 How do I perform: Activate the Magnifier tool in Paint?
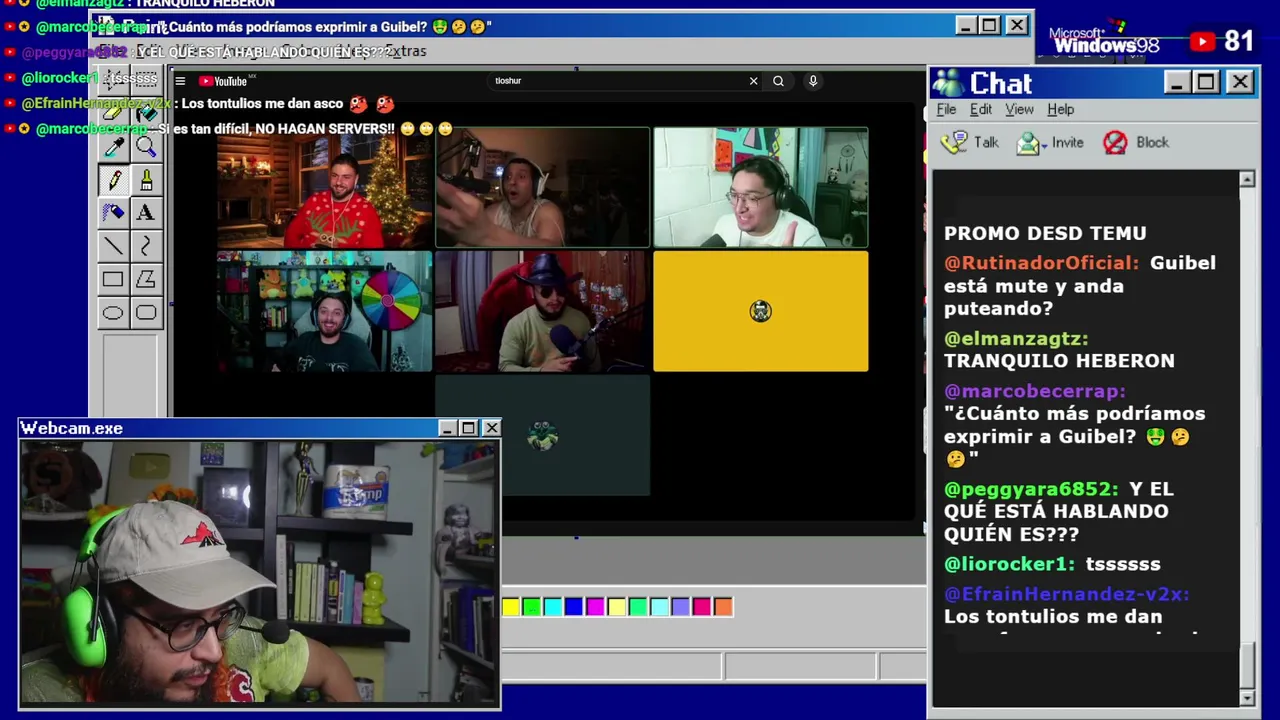click(x=146, y=147)
